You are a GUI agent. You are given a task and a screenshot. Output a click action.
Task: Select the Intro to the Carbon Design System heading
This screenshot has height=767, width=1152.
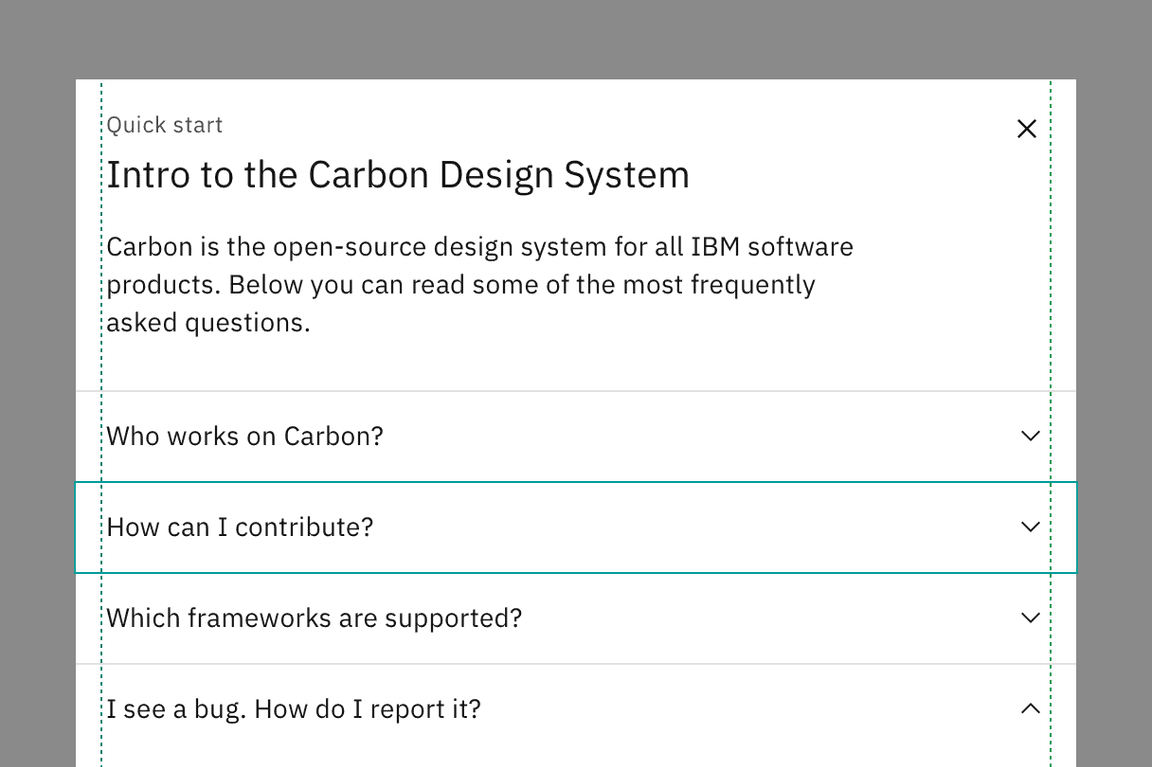tap(398, 175)
